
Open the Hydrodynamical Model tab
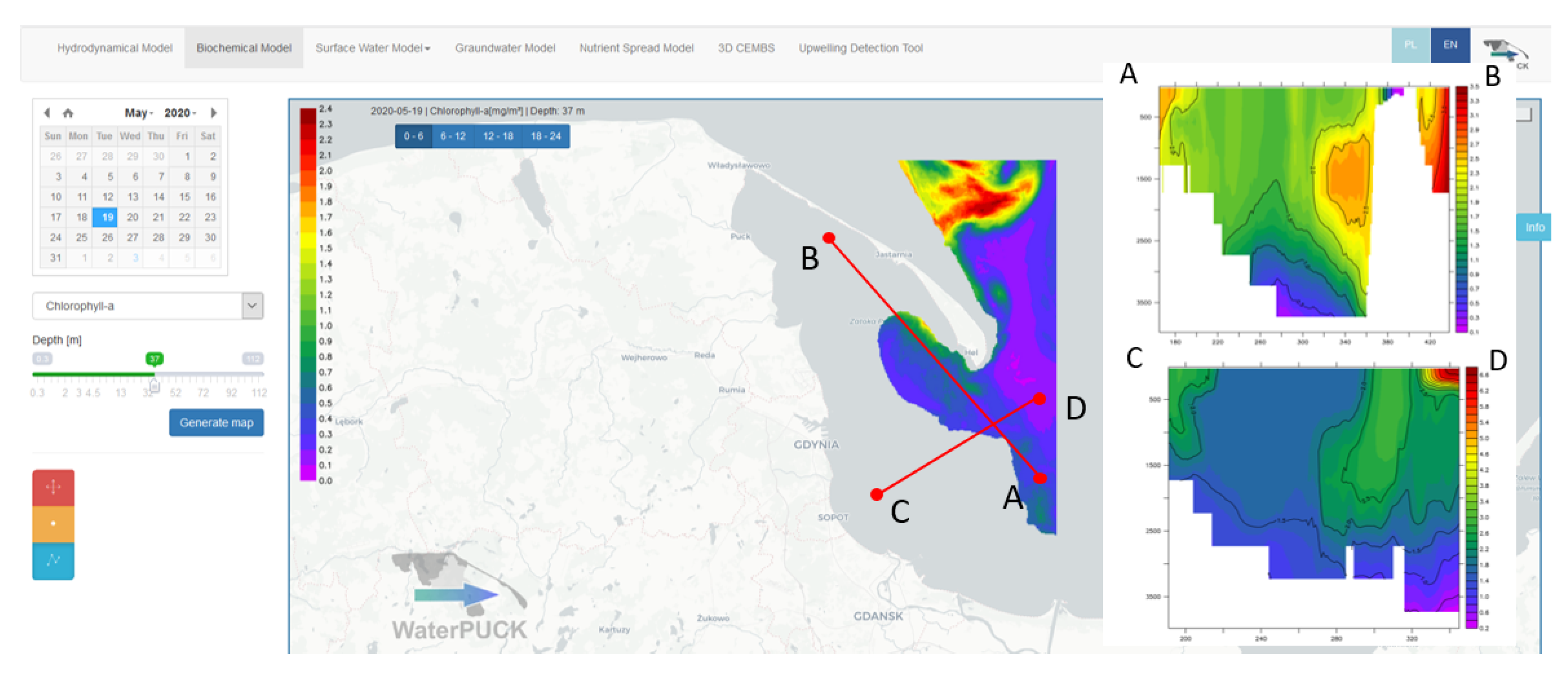[115, 48]
